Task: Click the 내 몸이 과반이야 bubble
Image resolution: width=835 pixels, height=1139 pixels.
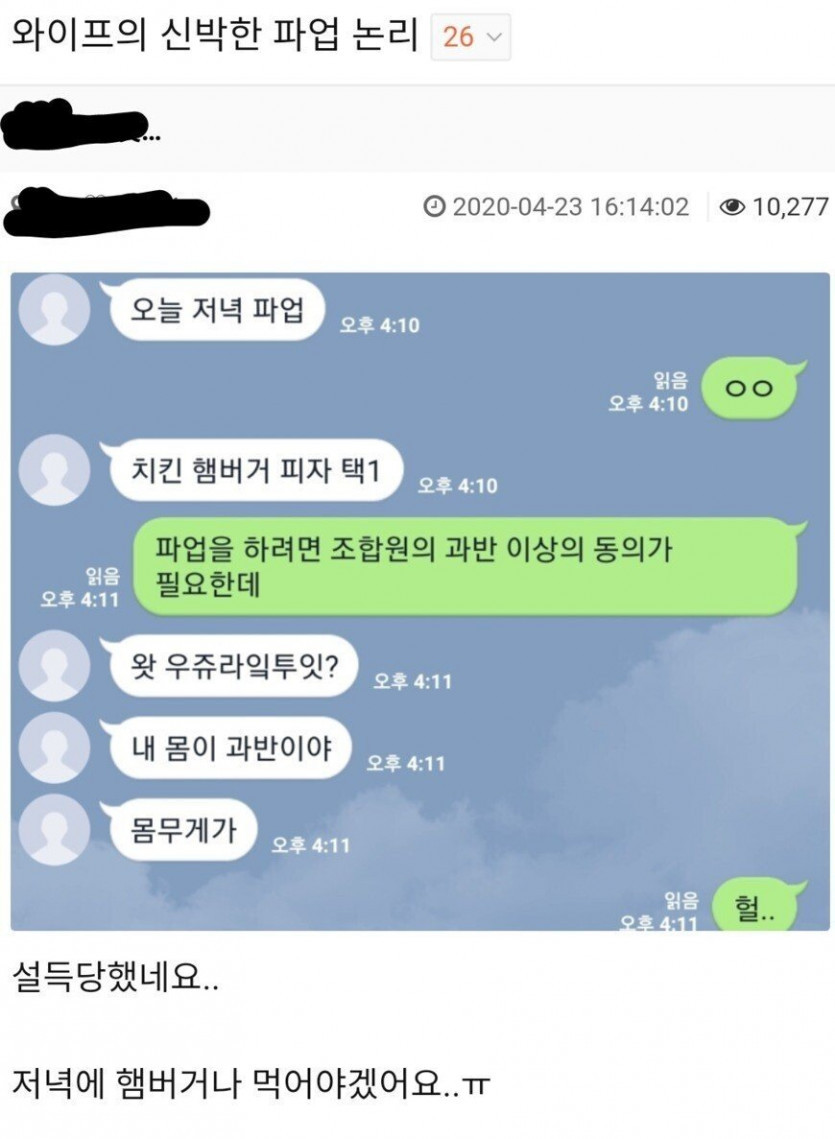Action: point(230,747)
